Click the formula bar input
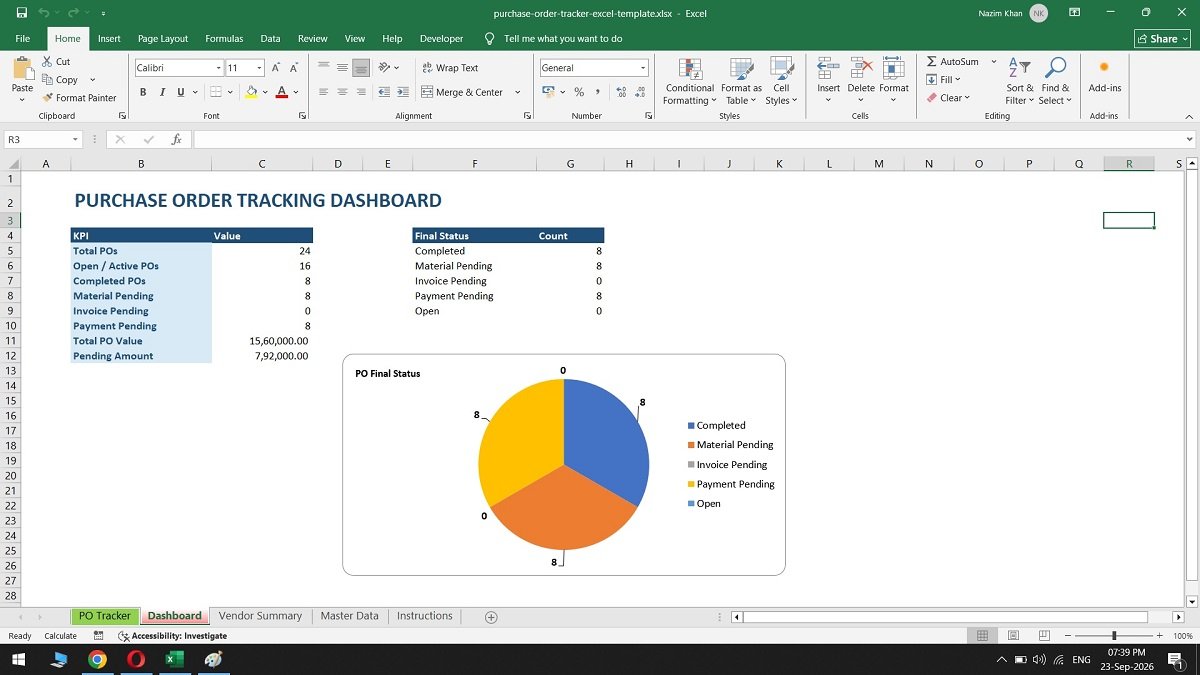This screenshot has height=675, width=1200. [688, 140]
